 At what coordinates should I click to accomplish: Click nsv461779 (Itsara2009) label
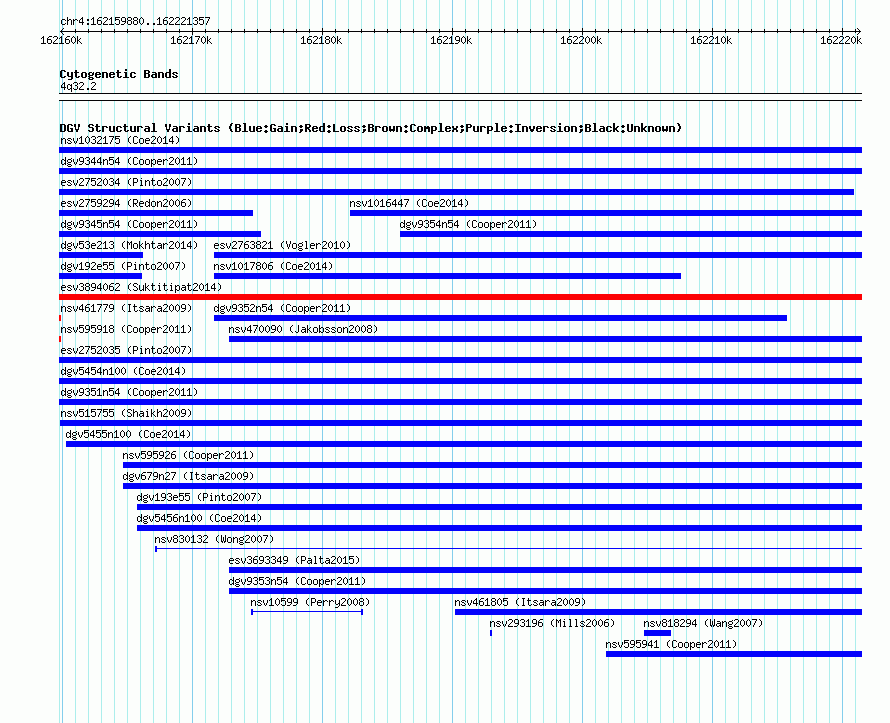[x=126, y=308]
